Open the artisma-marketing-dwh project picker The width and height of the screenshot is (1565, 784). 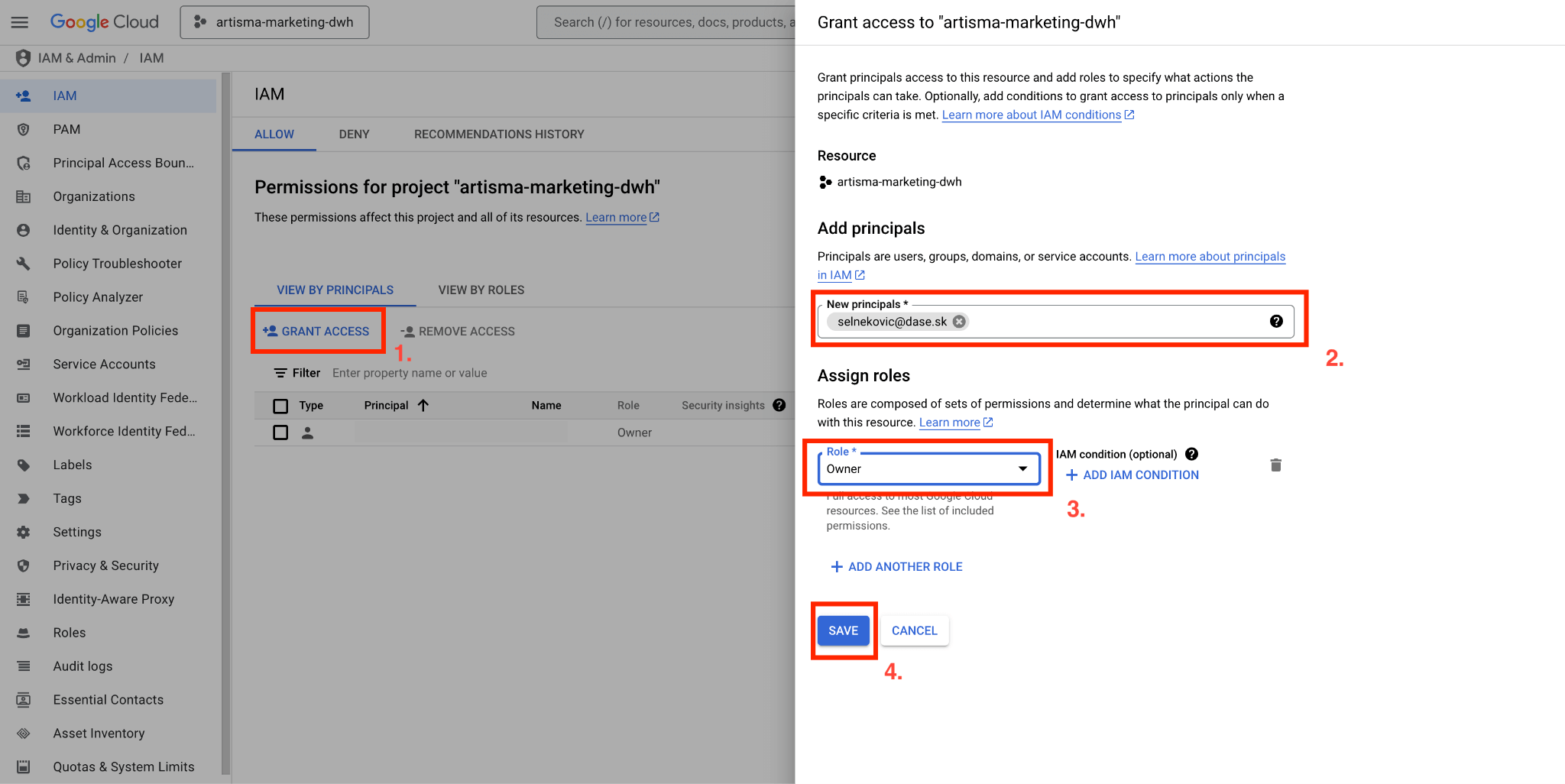[x=274, y=22]
